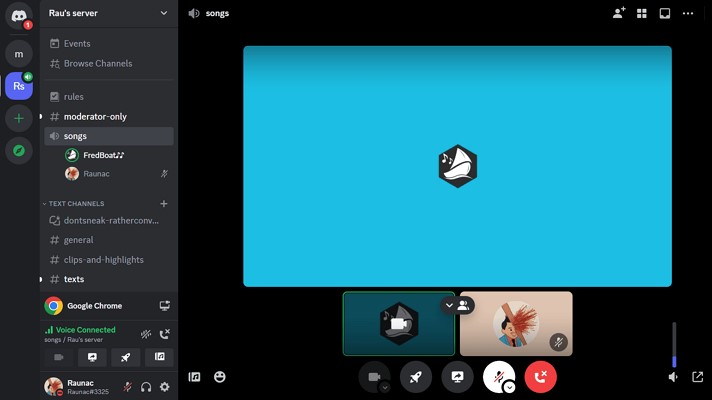712x400 pixels.
Task: Open user settings gear icon
Action: pos(165,387)
